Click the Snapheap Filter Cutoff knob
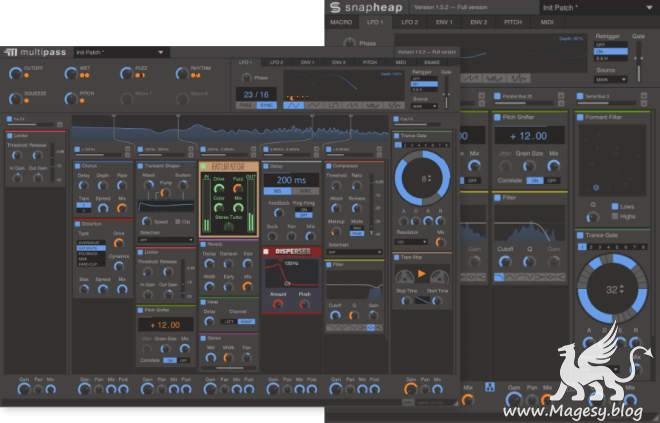Screen dimensions: 660x423 [505, 262]
